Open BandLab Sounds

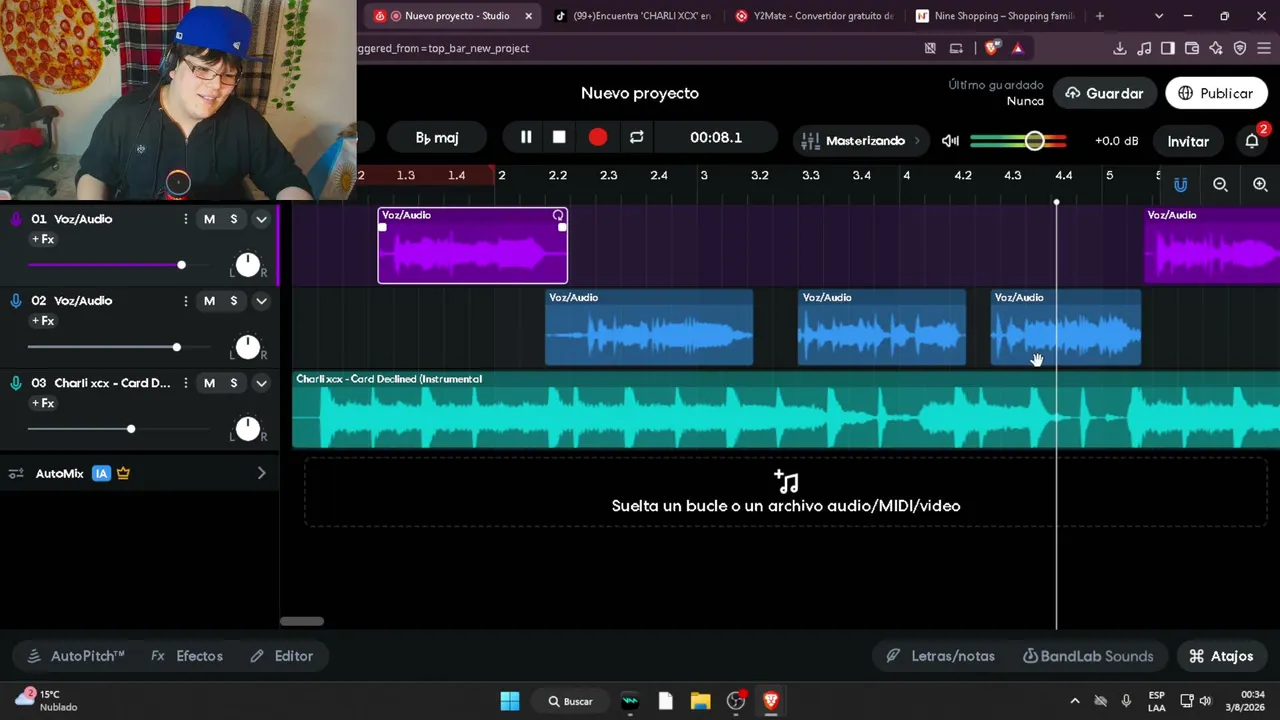1088,656
